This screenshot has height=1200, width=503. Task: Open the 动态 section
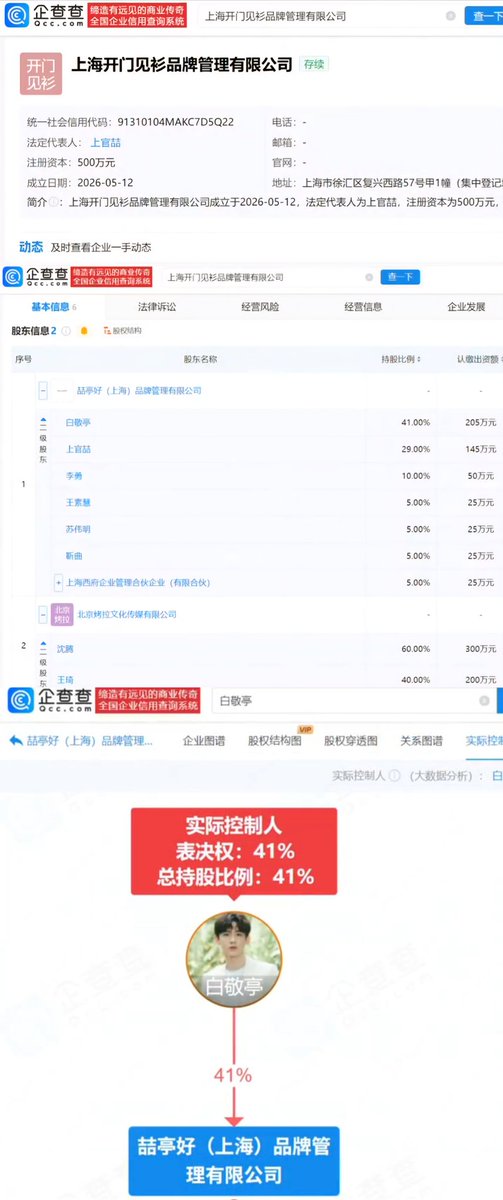31,247
